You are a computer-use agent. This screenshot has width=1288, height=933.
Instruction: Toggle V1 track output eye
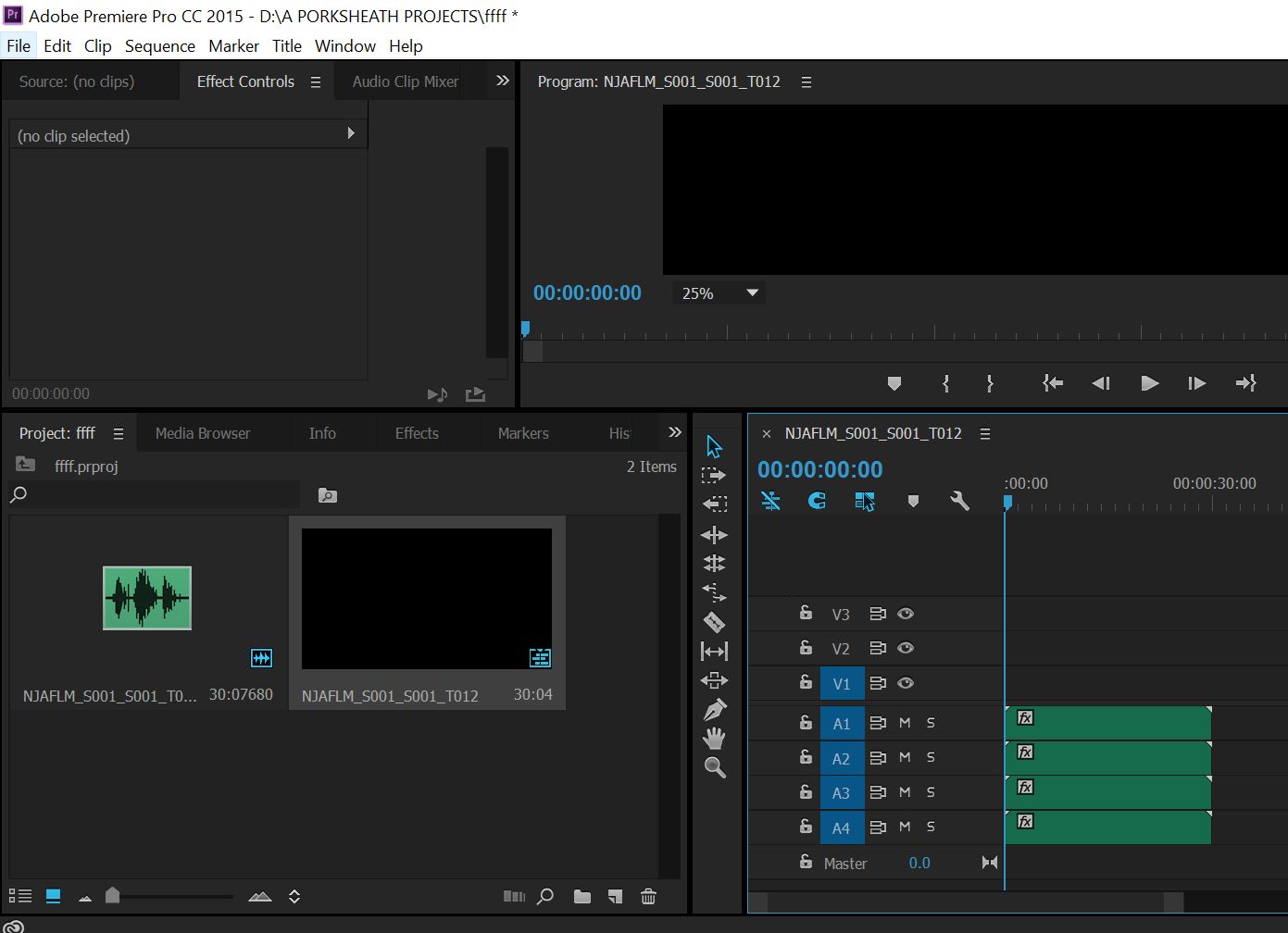(906, 683)
